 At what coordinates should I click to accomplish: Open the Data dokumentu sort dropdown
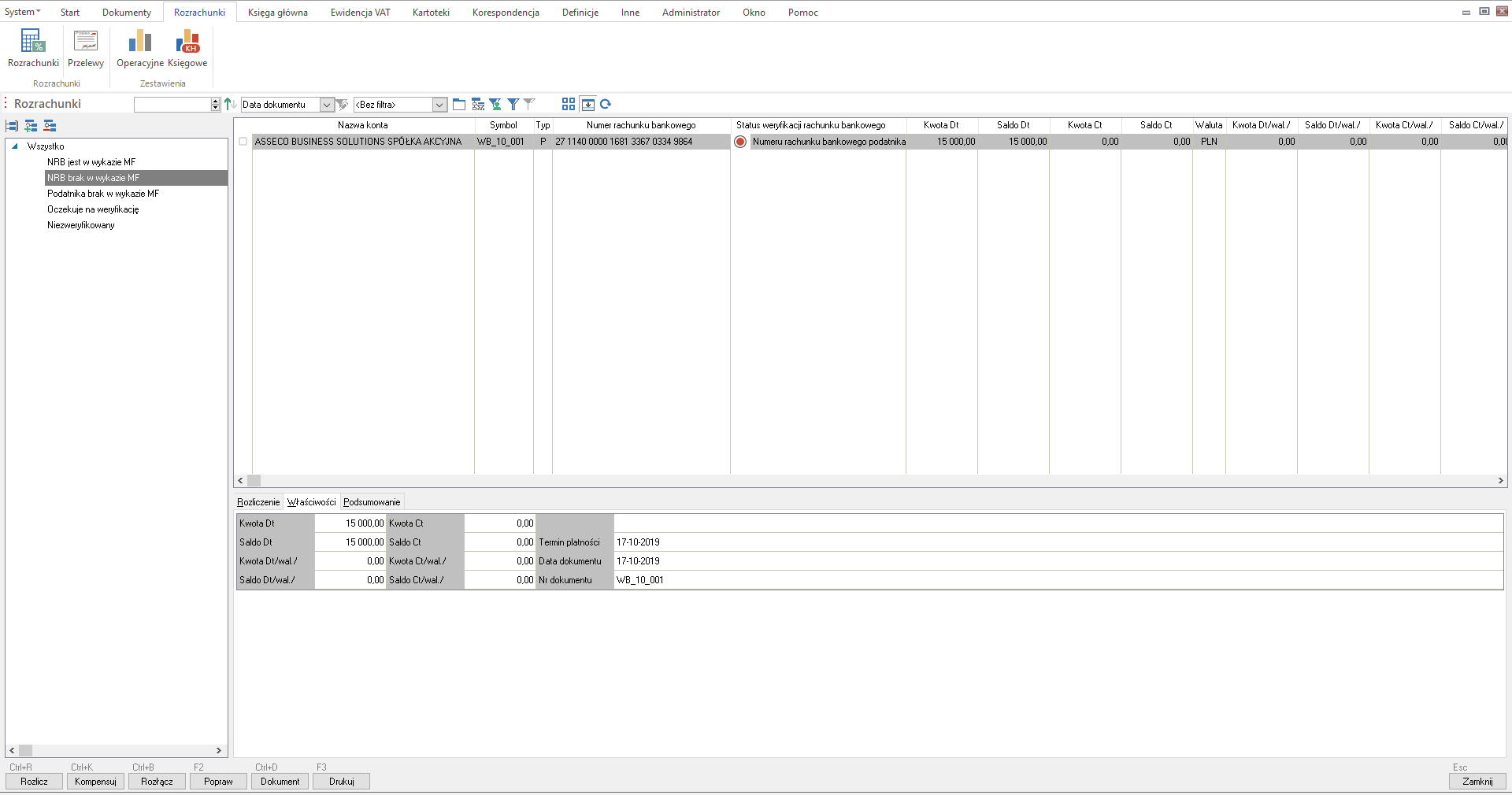327,105
